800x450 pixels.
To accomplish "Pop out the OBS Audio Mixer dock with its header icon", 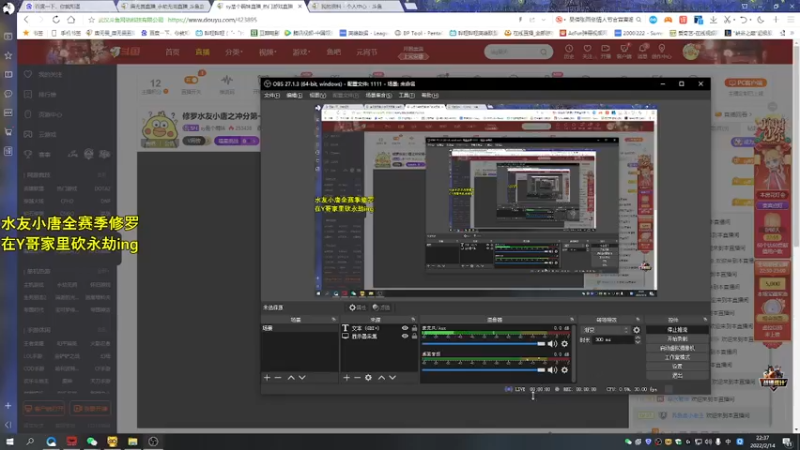I will point(572,320).
